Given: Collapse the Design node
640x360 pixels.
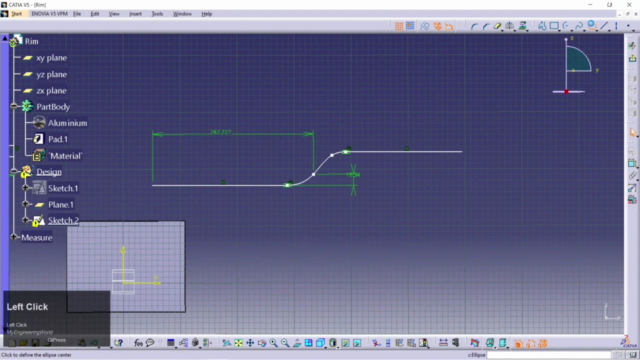Looking at the screenshot, I should coord(14,171).
